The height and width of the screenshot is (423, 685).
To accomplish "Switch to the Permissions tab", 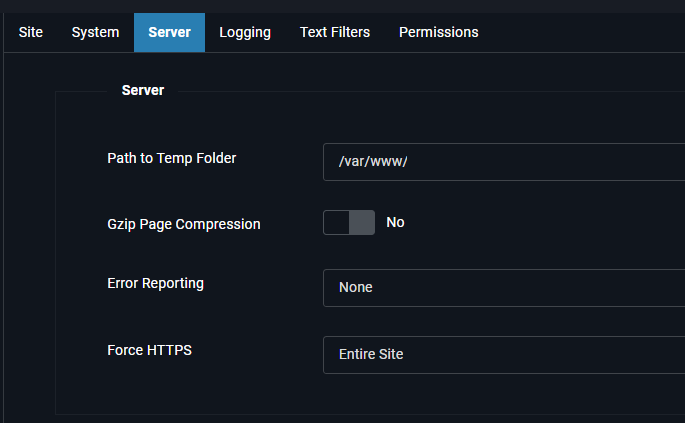I will point(438,32).
